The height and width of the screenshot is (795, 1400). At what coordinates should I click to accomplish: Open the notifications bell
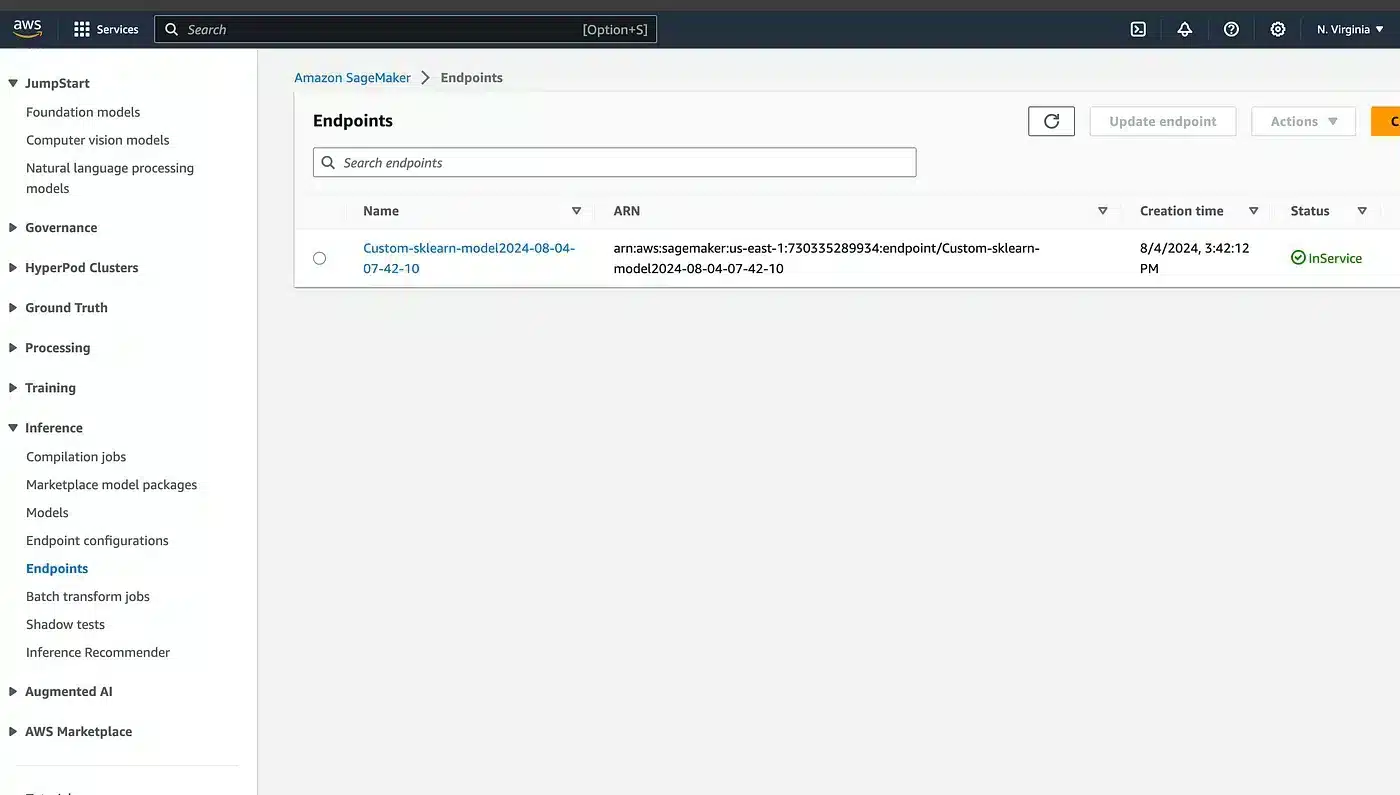pos(1185,29)
